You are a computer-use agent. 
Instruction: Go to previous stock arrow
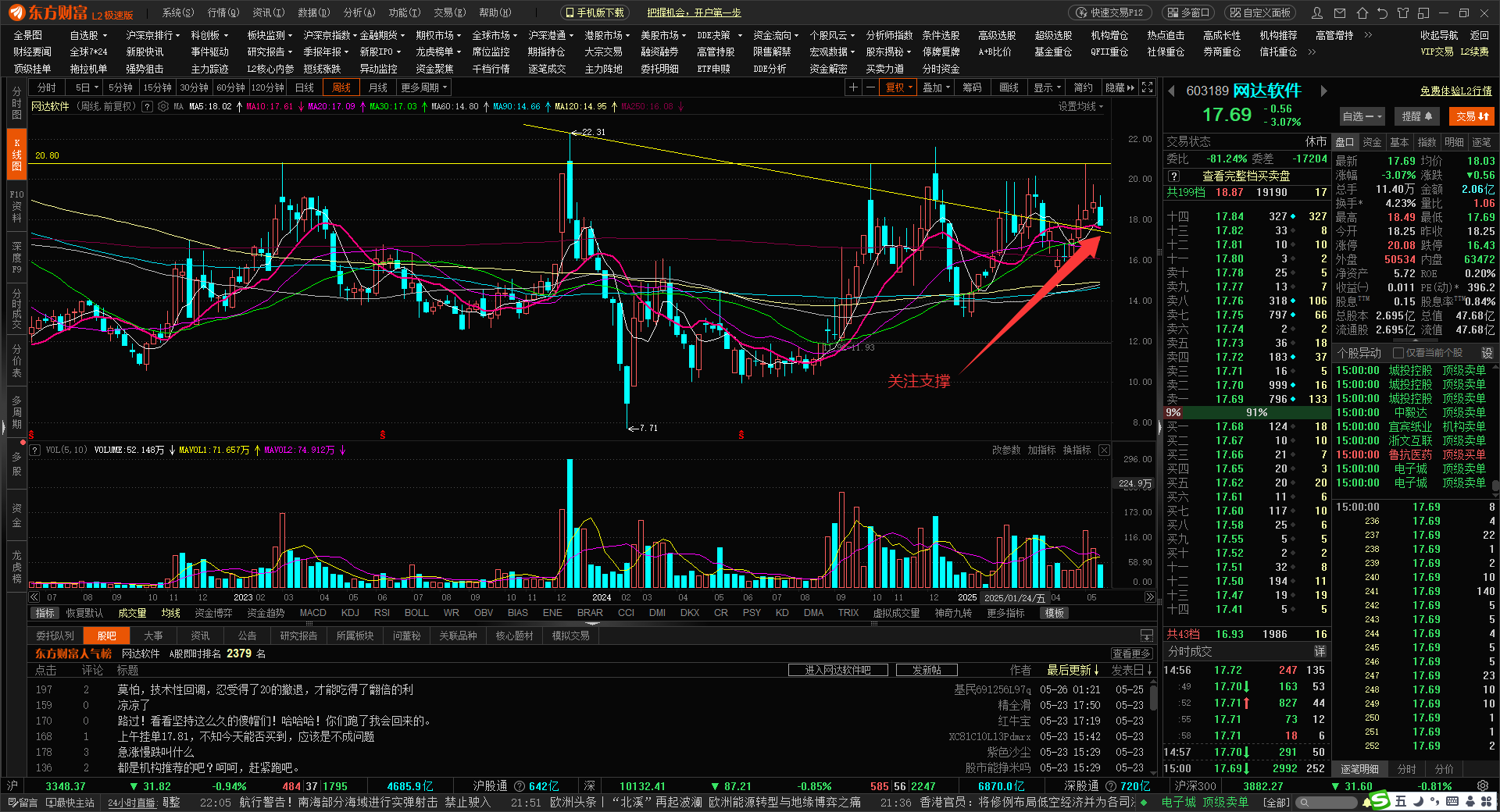coord(1172,91)
